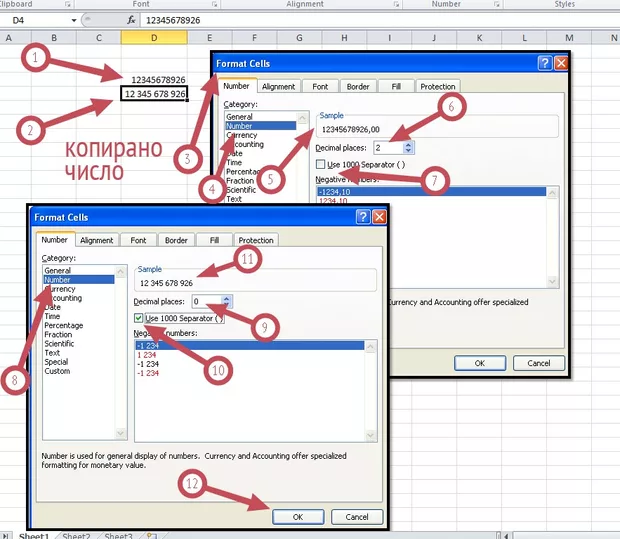This screenshot has width=620, height=539.
Task: Open Font tab in front Format Cells dialog
Action: (138, 240)
